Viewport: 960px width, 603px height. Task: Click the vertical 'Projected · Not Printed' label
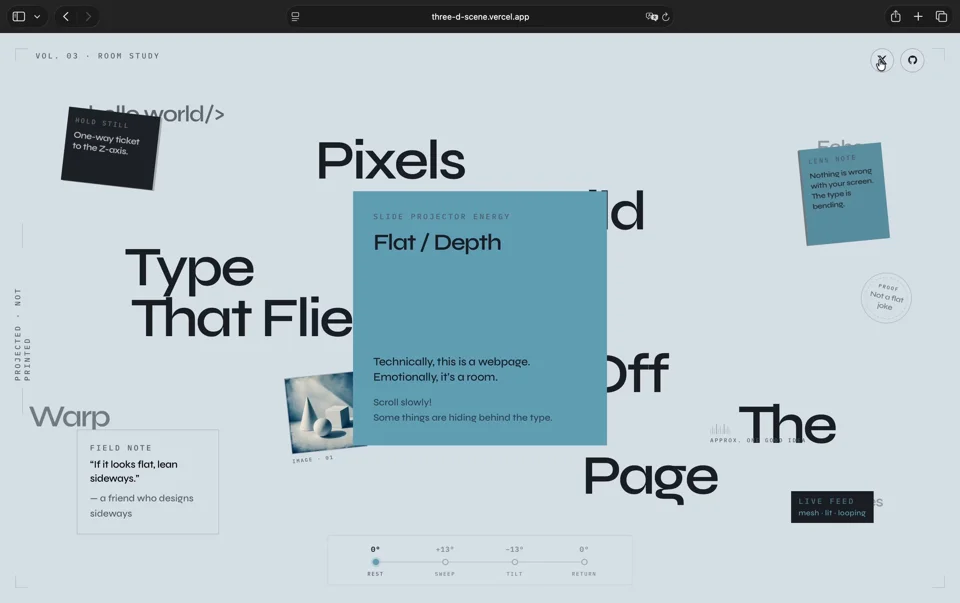pos(22,334)
